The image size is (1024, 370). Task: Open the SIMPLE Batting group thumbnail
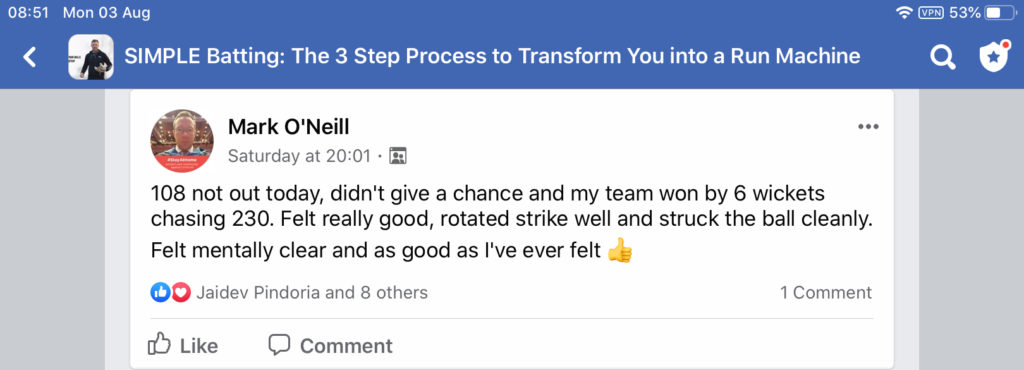click(91, 57)
